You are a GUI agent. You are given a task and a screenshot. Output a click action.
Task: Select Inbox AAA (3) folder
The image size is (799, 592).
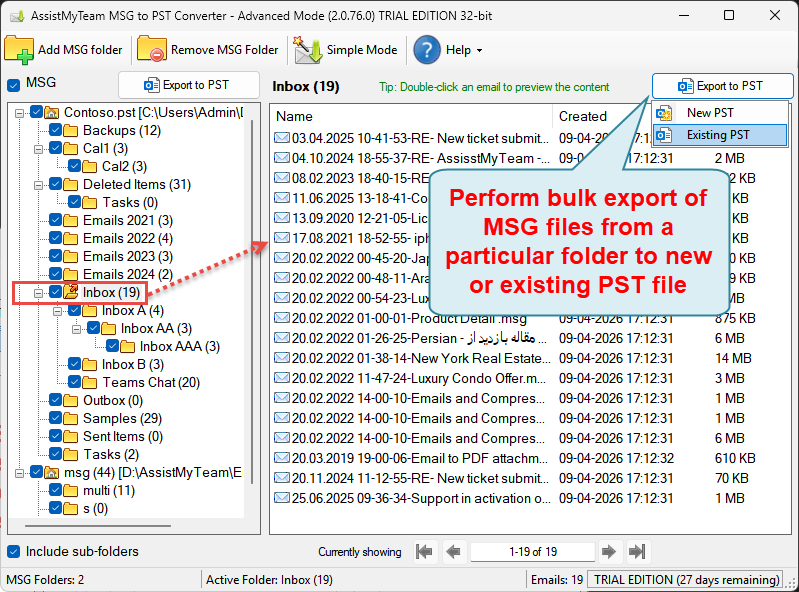pos(179,346)
